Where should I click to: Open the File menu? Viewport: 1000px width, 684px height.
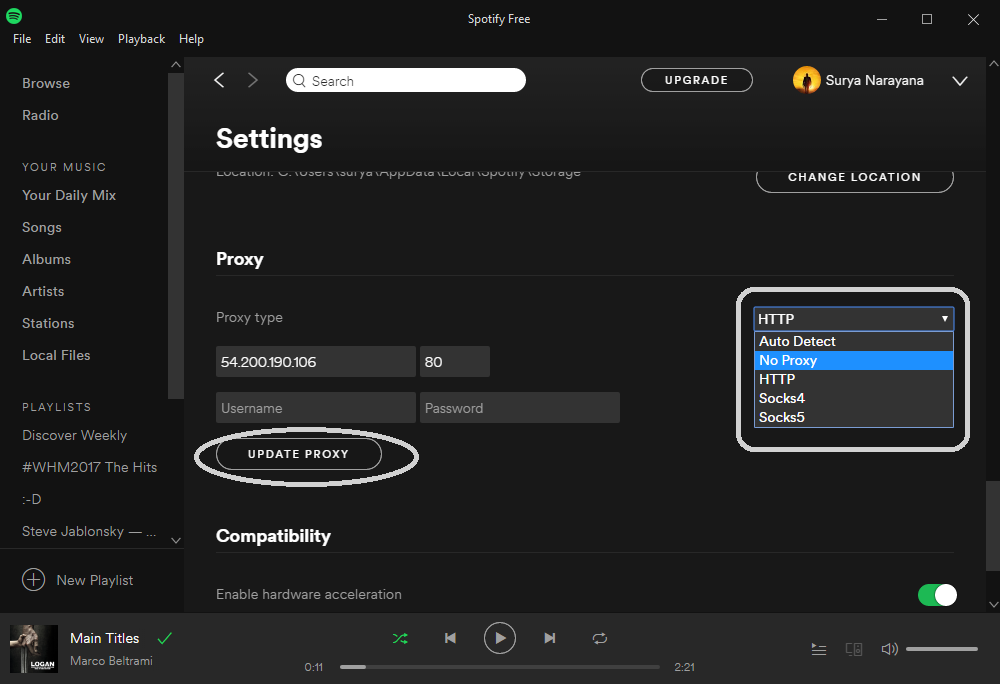point(22,39)
